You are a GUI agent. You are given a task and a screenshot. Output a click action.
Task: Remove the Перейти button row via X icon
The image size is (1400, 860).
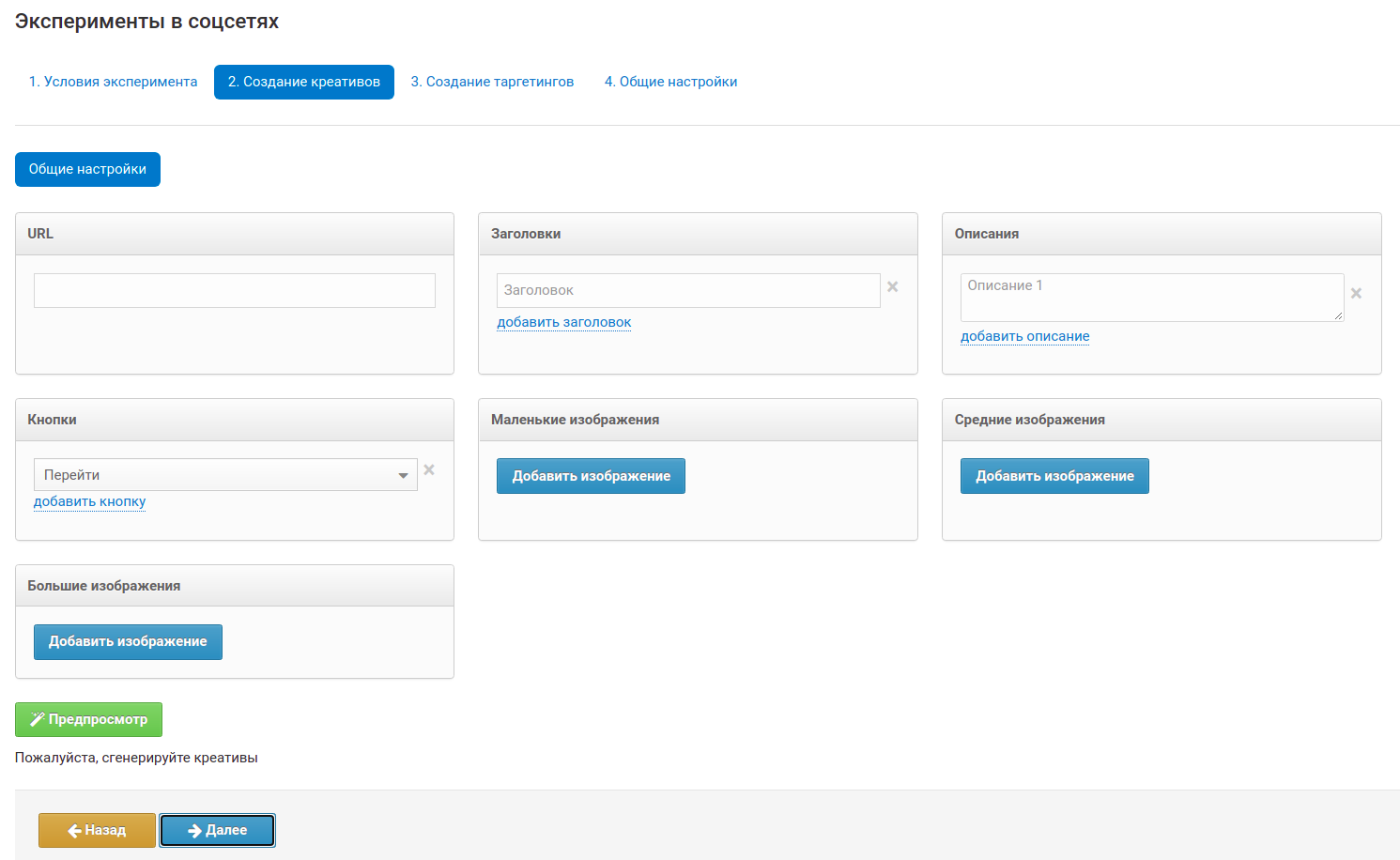pyautogui.click(x=429, y=470)
